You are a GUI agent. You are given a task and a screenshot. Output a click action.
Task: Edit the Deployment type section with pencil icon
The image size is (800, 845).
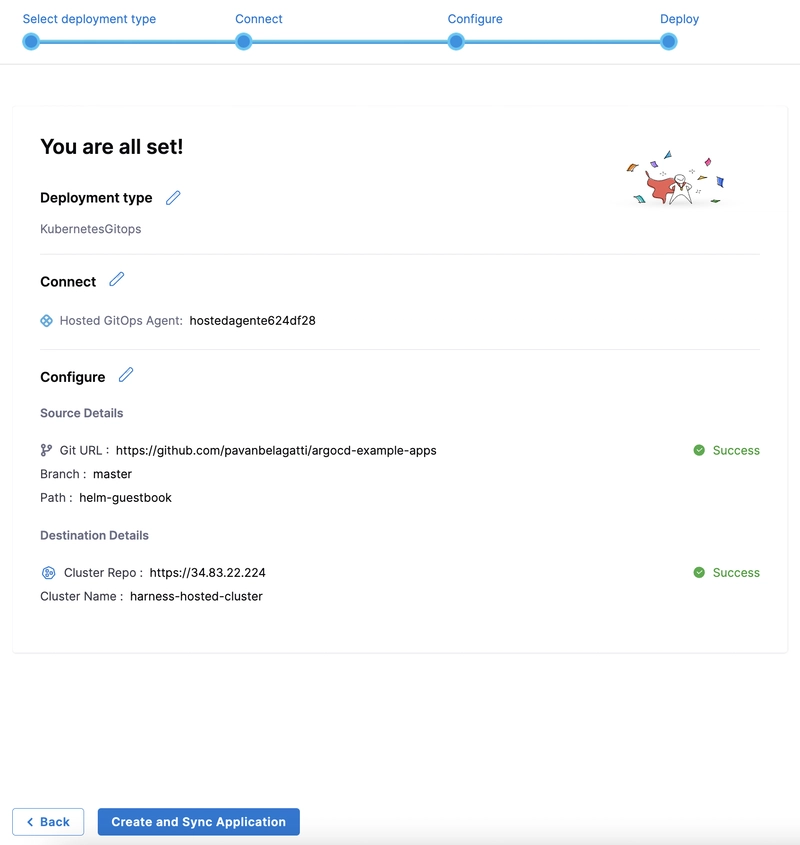pos(173,198)
